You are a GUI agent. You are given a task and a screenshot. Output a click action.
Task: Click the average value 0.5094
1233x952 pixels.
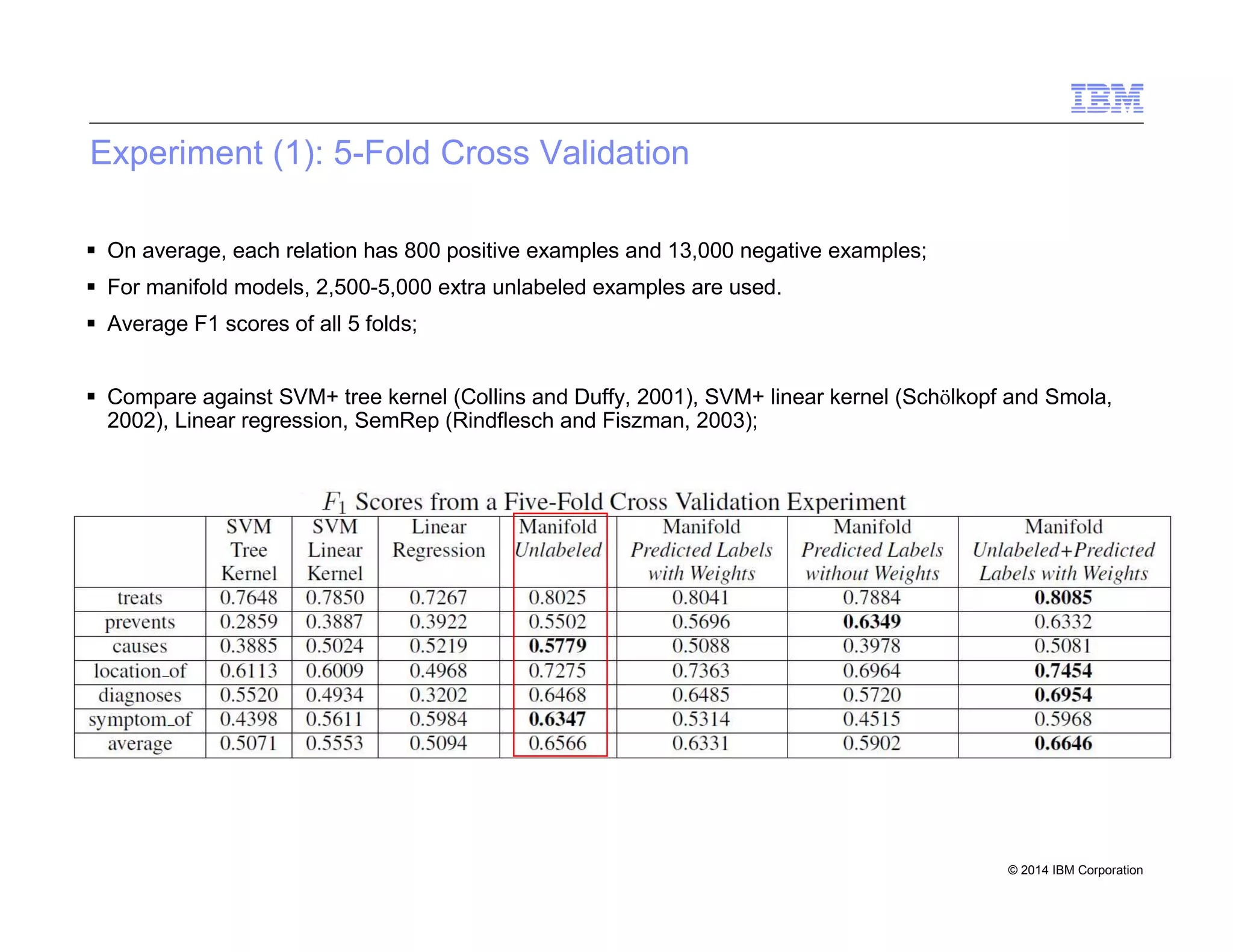(x=438, y=743)
